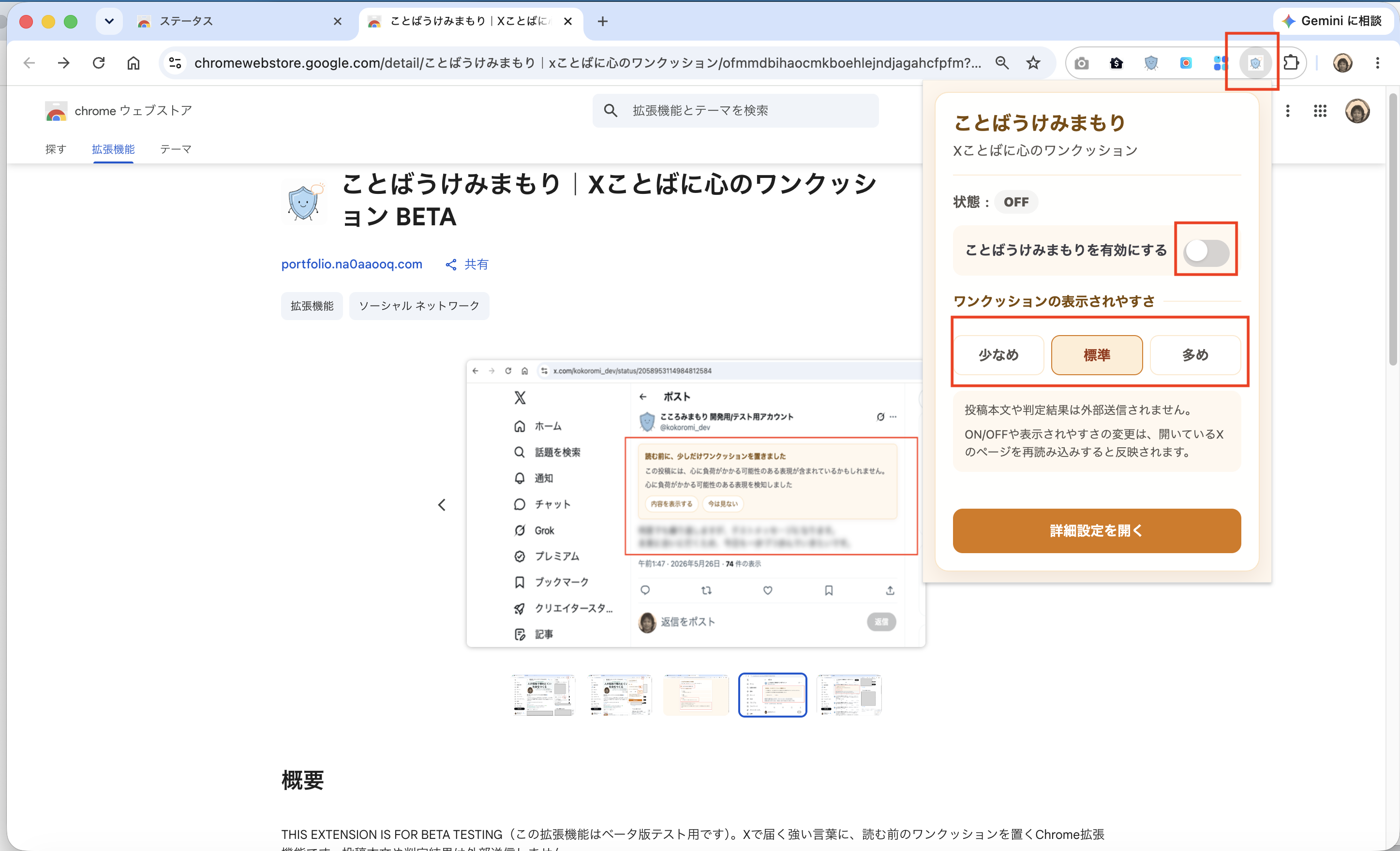Screen dimensions: 1400x851
Task: Click the browser forward arrow
Action: [64, 63]
